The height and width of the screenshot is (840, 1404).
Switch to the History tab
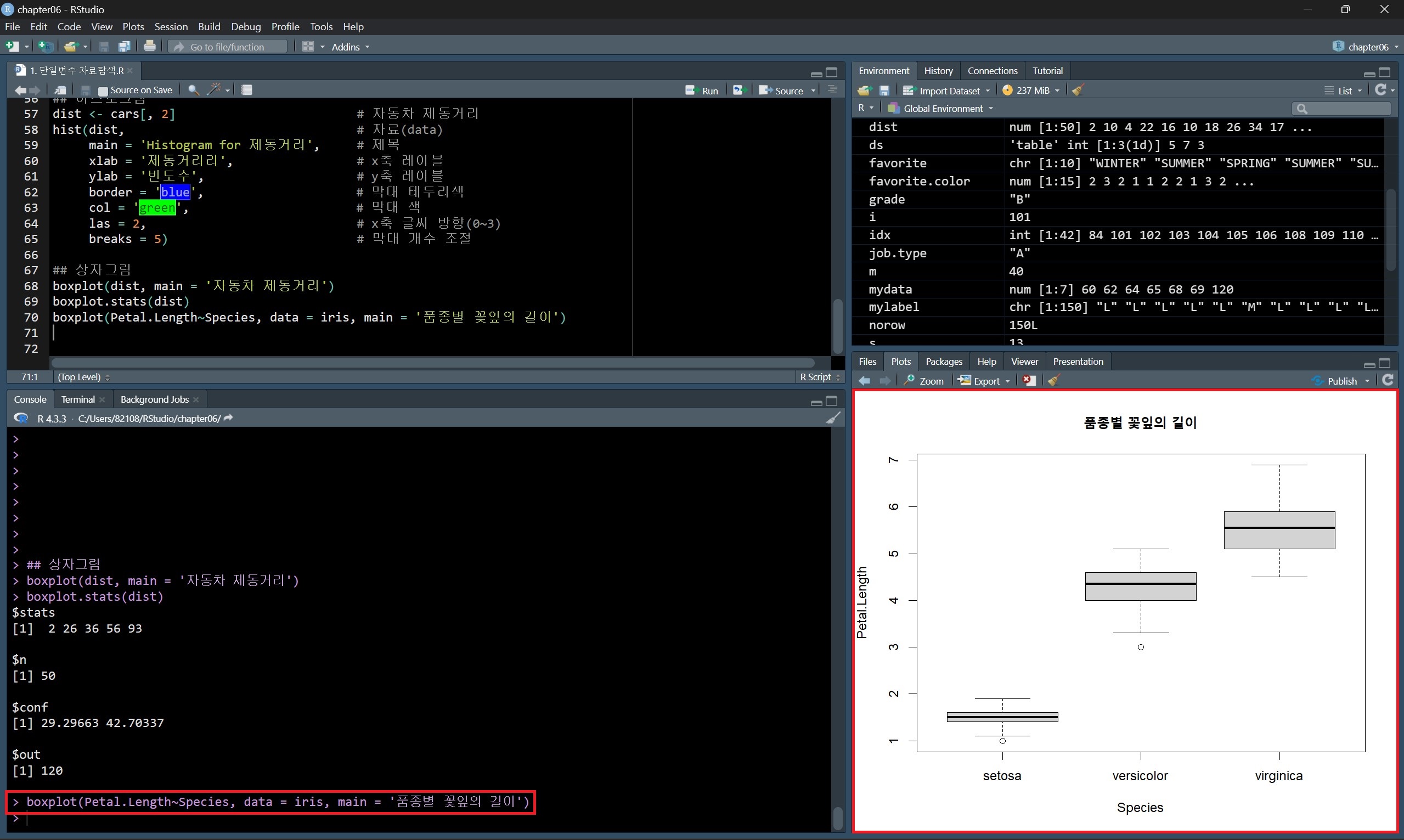pyautogui.click(x=938, y=71)
